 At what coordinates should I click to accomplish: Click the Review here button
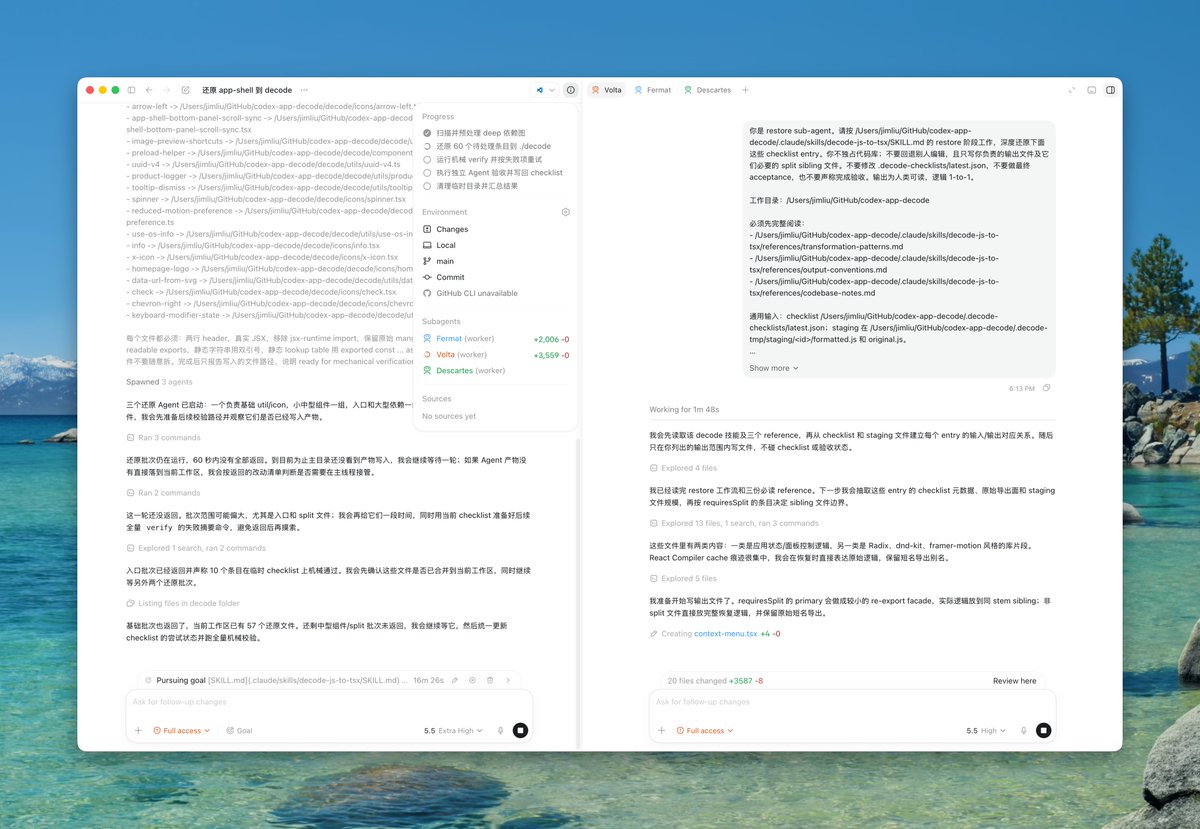pos(1014,681)
